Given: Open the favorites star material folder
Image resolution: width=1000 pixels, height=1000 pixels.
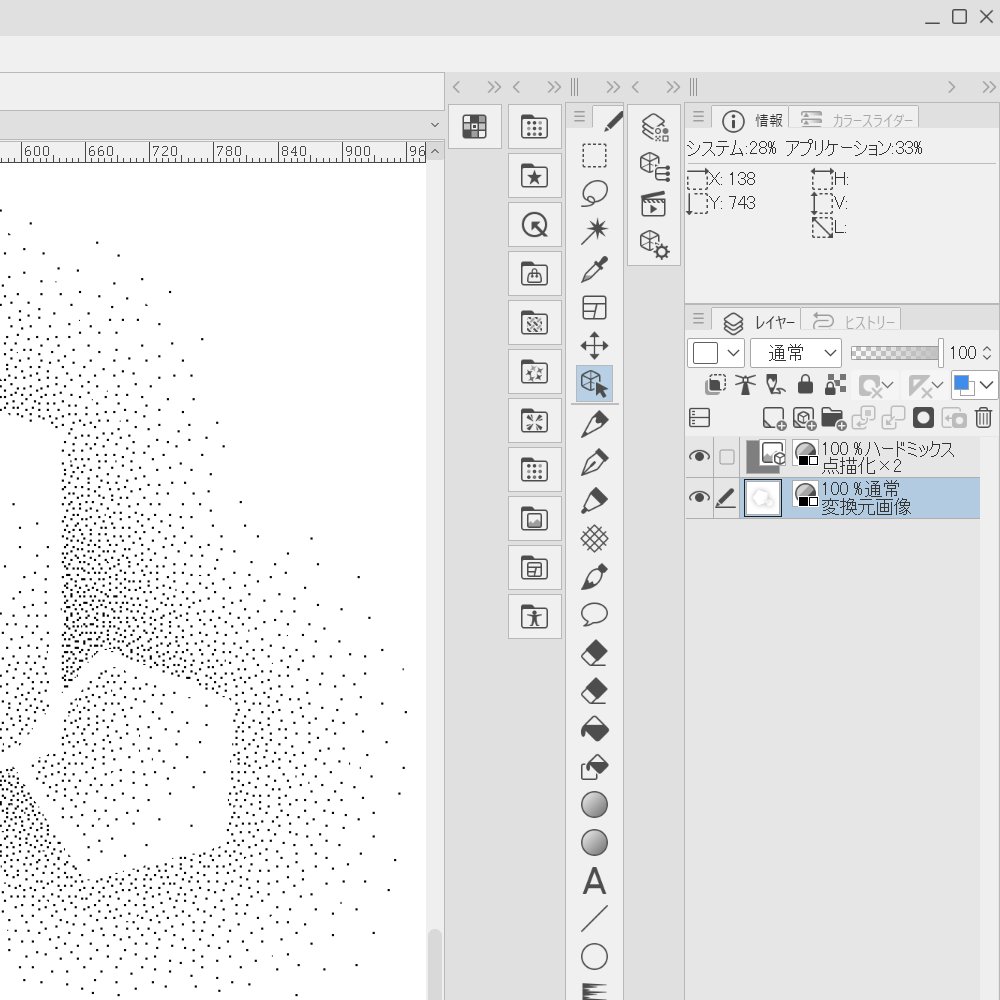Looking at the screenshot, I should (x=534, y=175).
